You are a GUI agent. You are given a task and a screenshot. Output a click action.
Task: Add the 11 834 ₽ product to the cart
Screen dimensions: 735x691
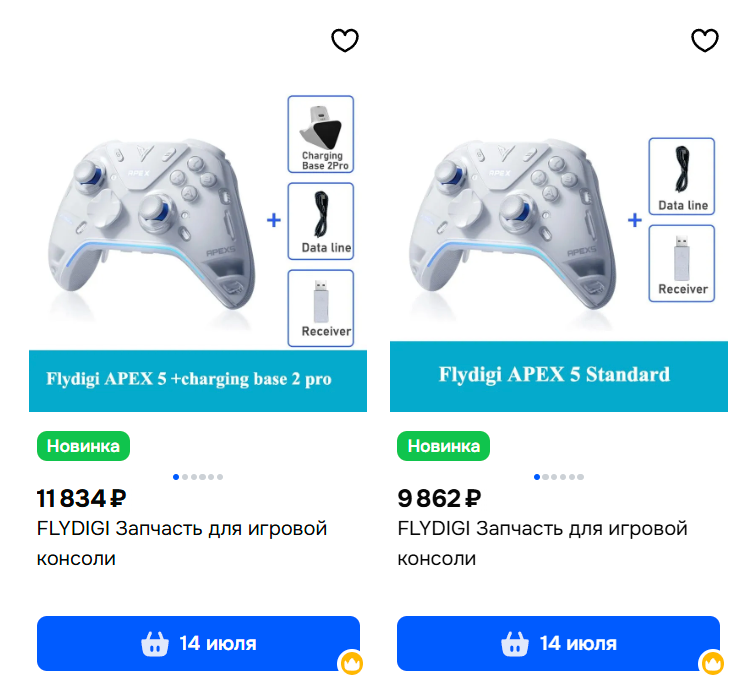(x=198, y=643)
